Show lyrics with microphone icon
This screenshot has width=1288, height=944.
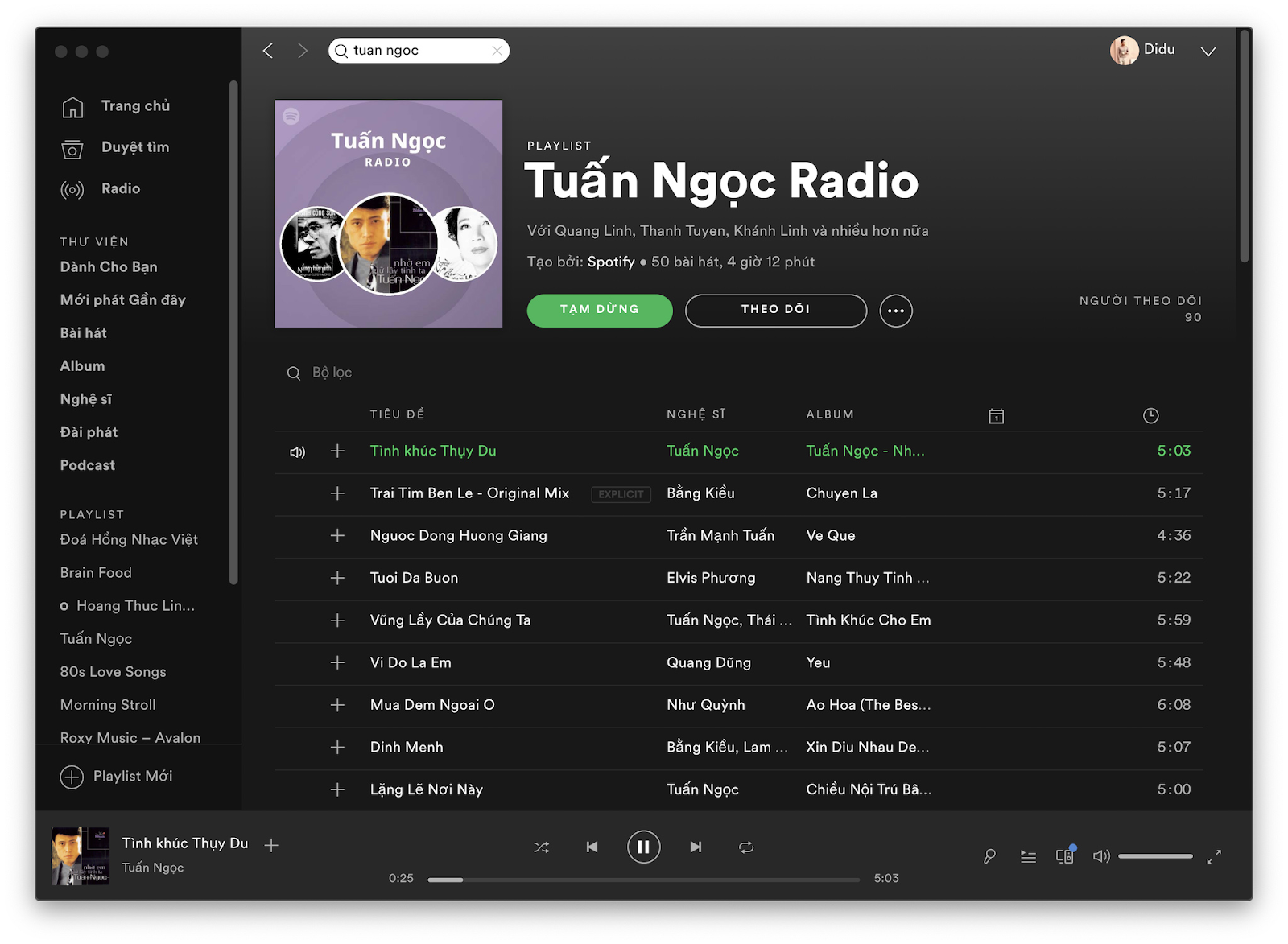pos(989,856)
